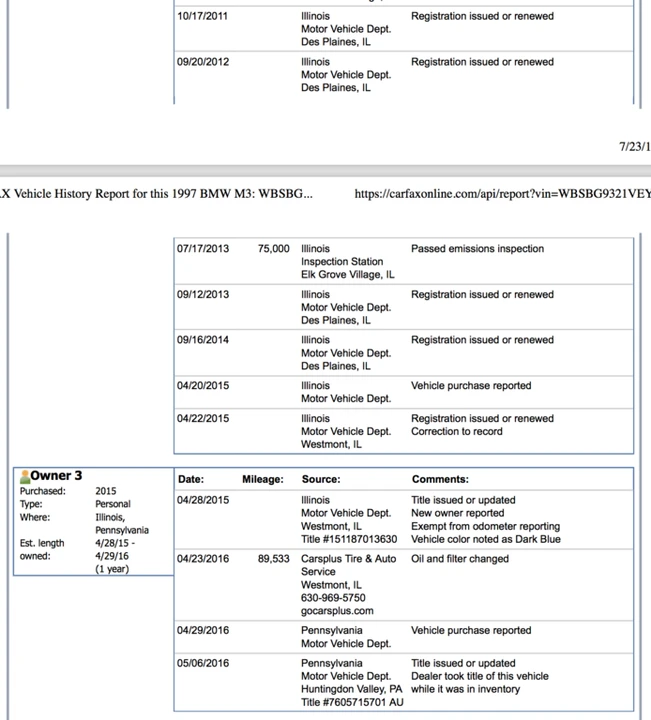The image size is (651, 720).
Task: Click the 04/29/2016 date entry
Action: click(x=202, y=630)
